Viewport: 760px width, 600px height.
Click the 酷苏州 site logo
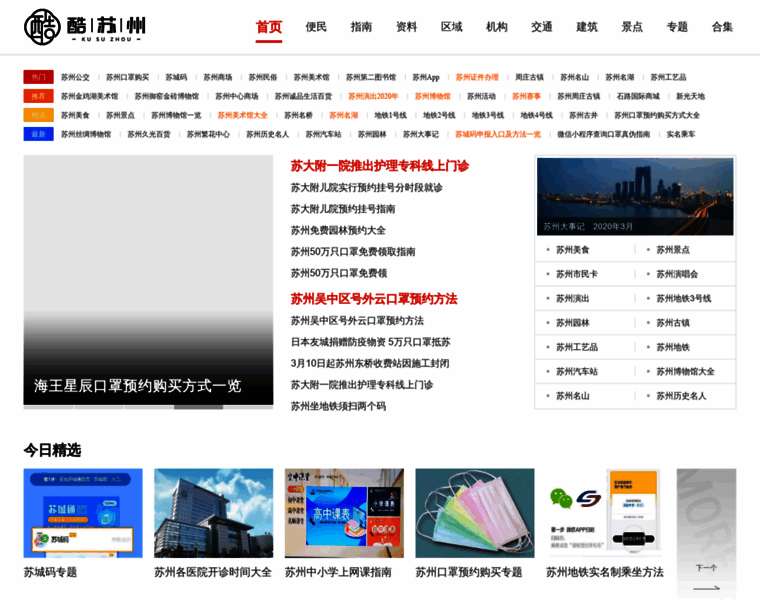pos(85,27)
